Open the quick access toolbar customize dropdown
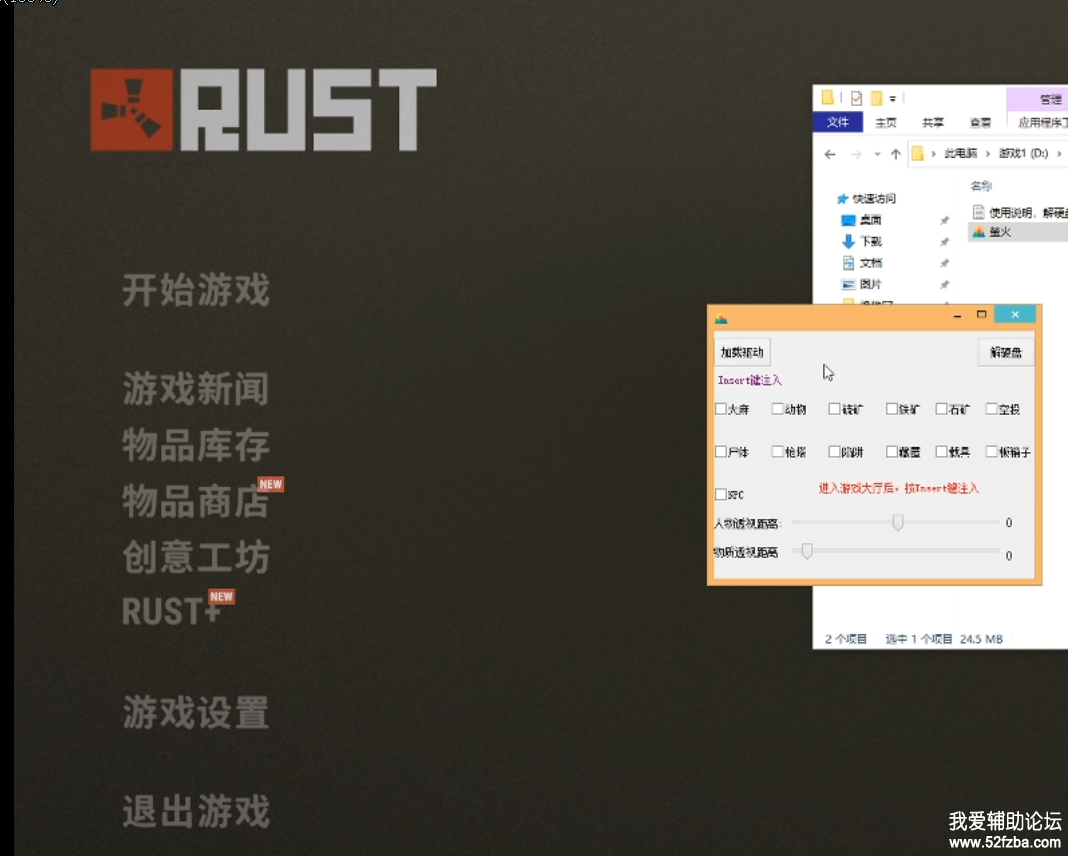 [x=893, y=98]
